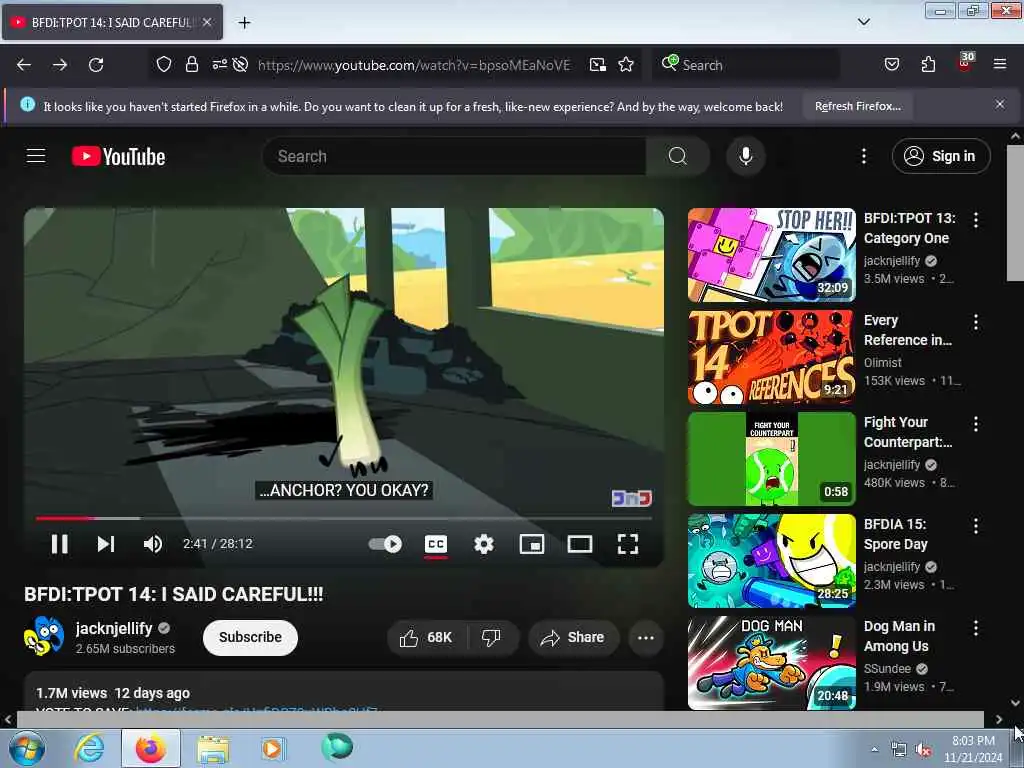Skip to the next video
Image resolution: width=1024 pixels, height=768 pixels.
coord(106,544)
